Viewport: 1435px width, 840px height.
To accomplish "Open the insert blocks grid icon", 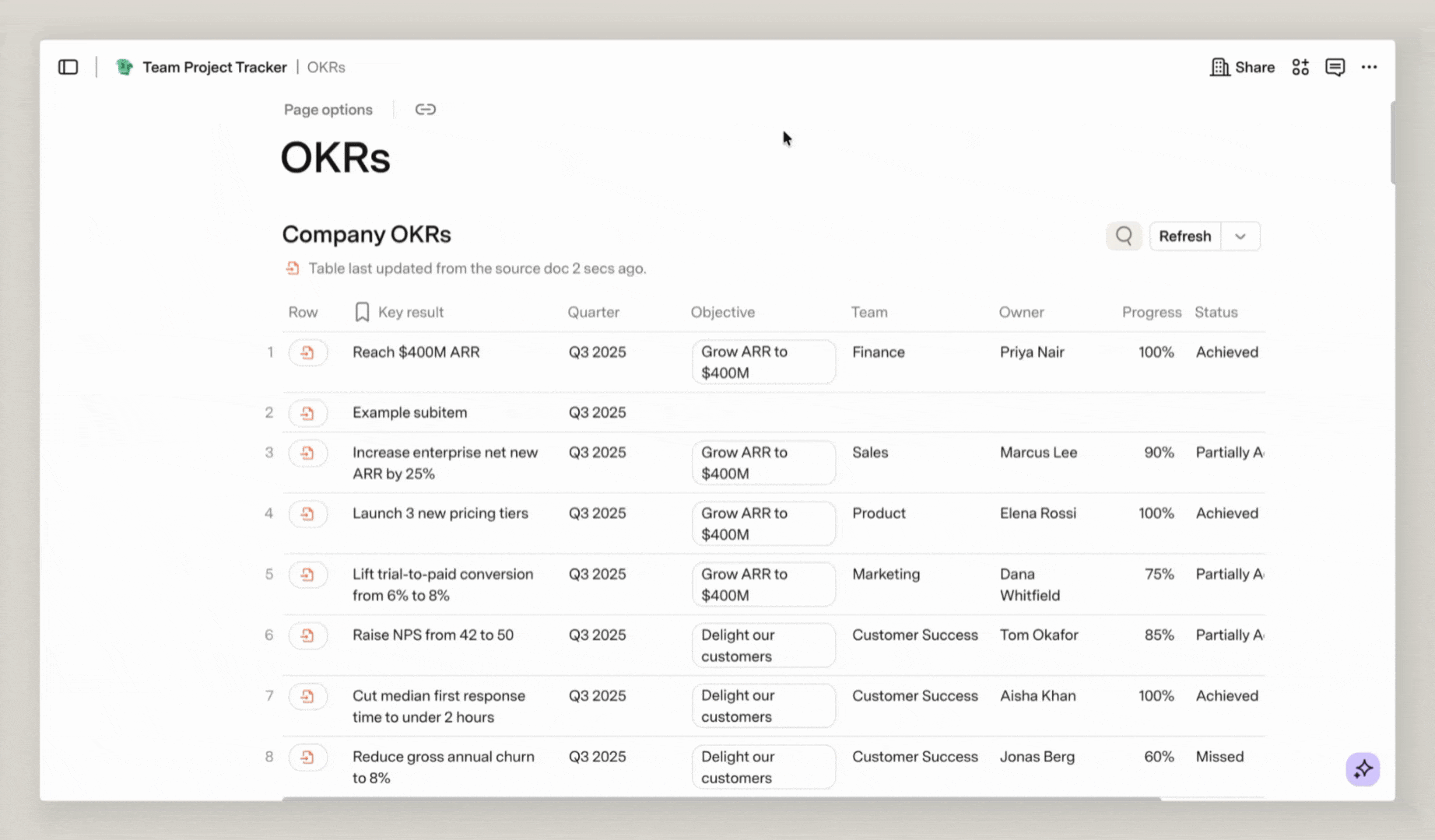I will (1300, 67).
